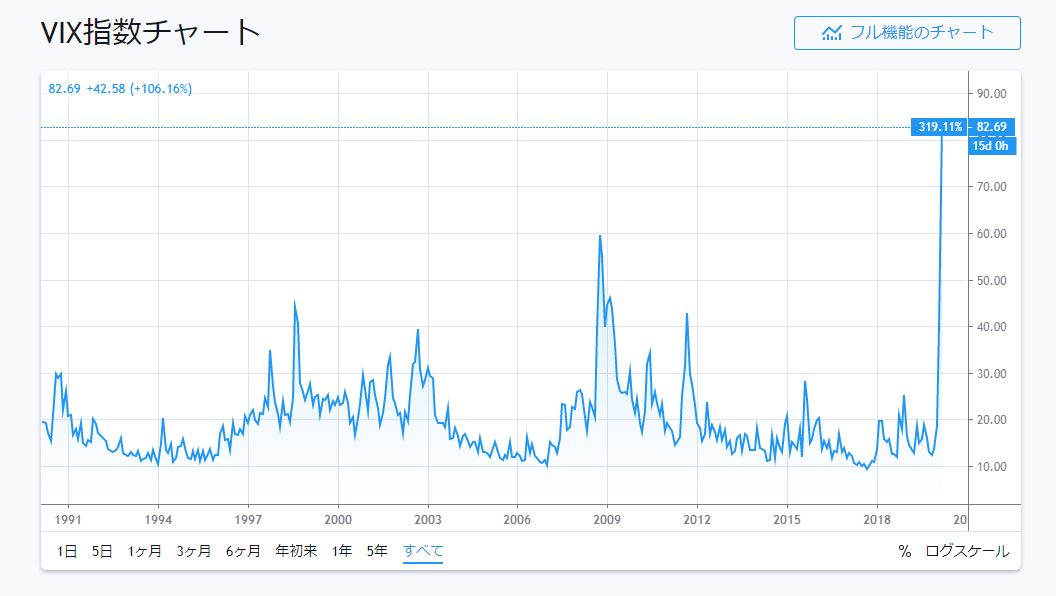Click the 20.00 price axis label
This screenshot has height=596, width=1056.
(991, 420)
